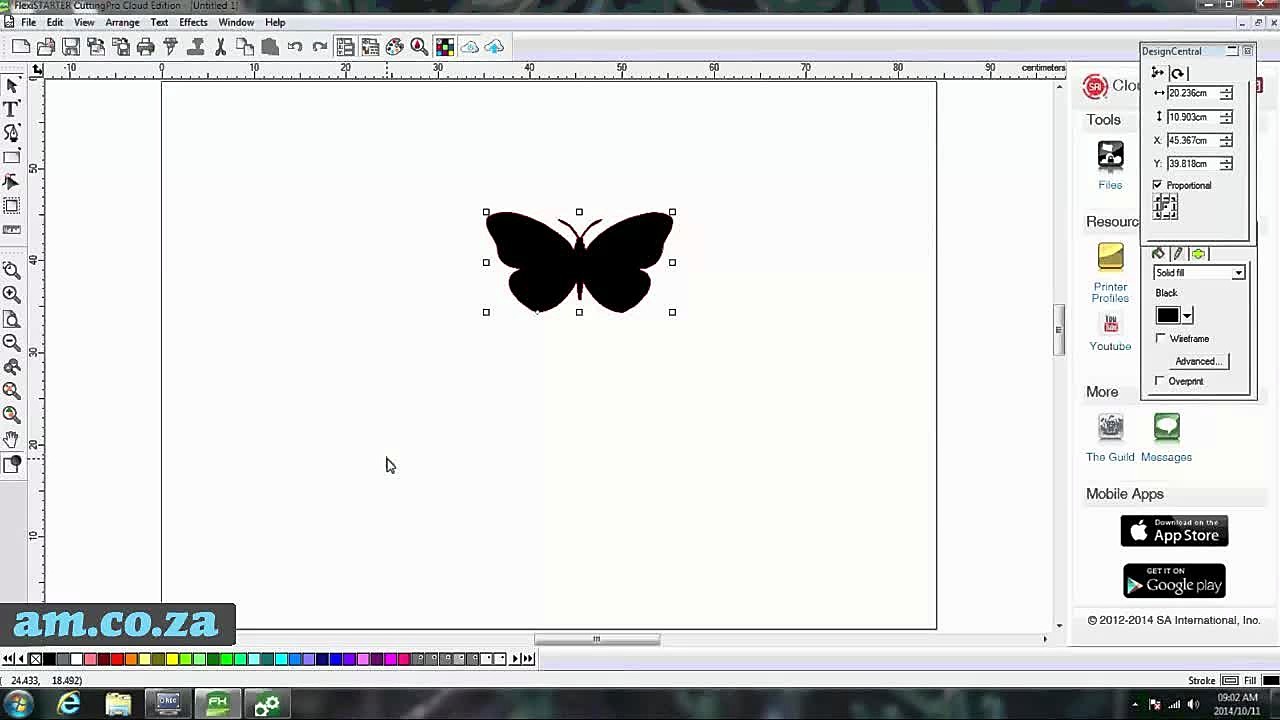Uncheck the Proportional checkbox
Viewport: 1280px width, 720px height.
(x=1158, y=185)
